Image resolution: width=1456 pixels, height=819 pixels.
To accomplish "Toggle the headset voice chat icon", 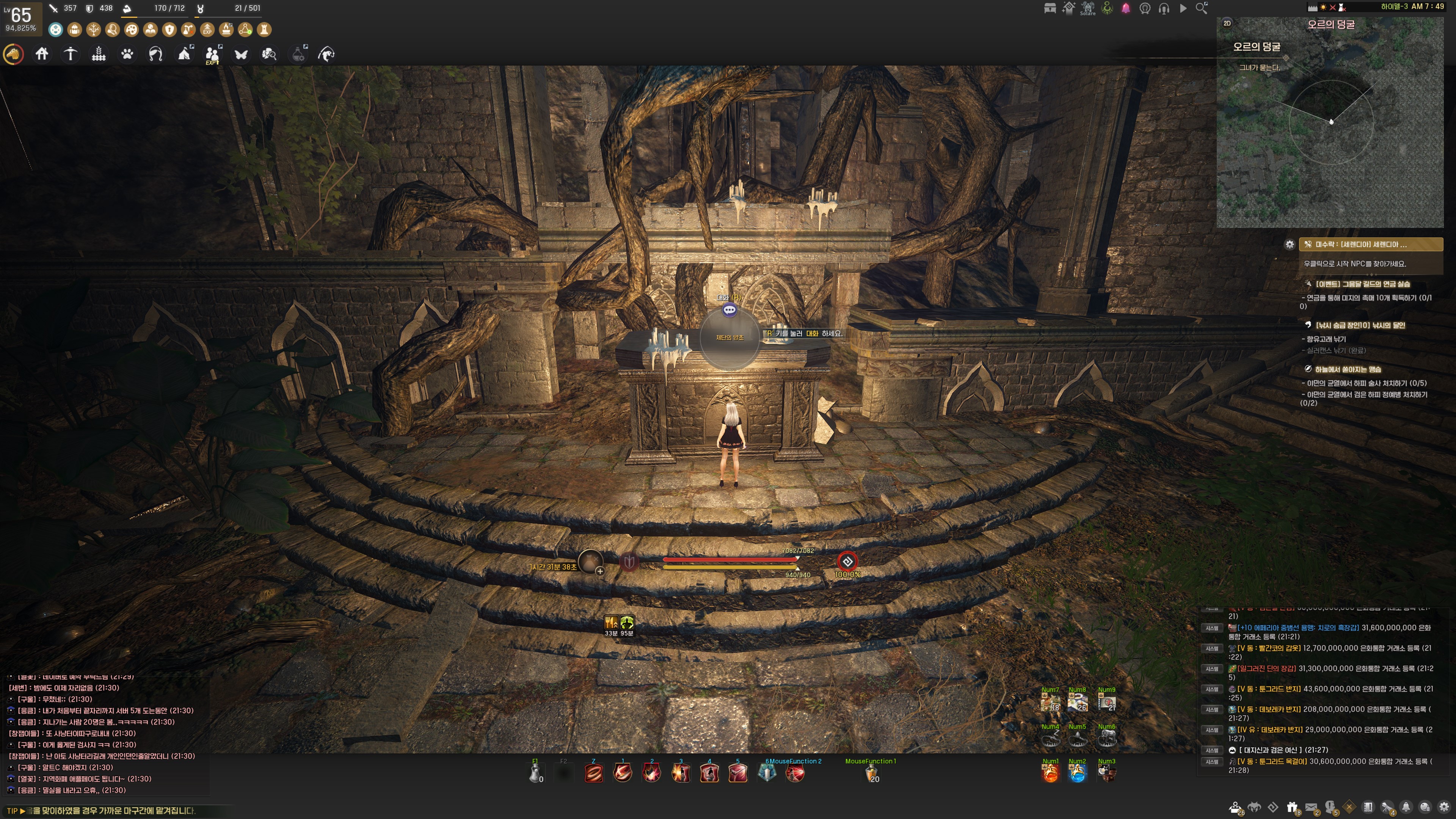I will [x=1164, y=8].
